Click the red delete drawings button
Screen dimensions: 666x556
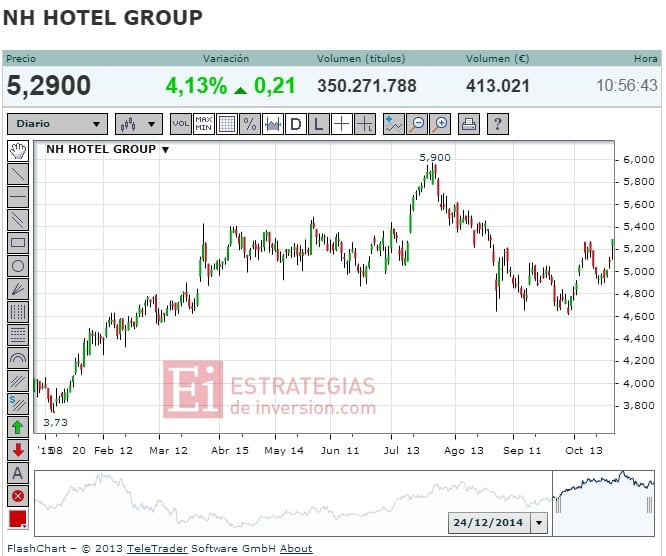(x=18, y=496)
